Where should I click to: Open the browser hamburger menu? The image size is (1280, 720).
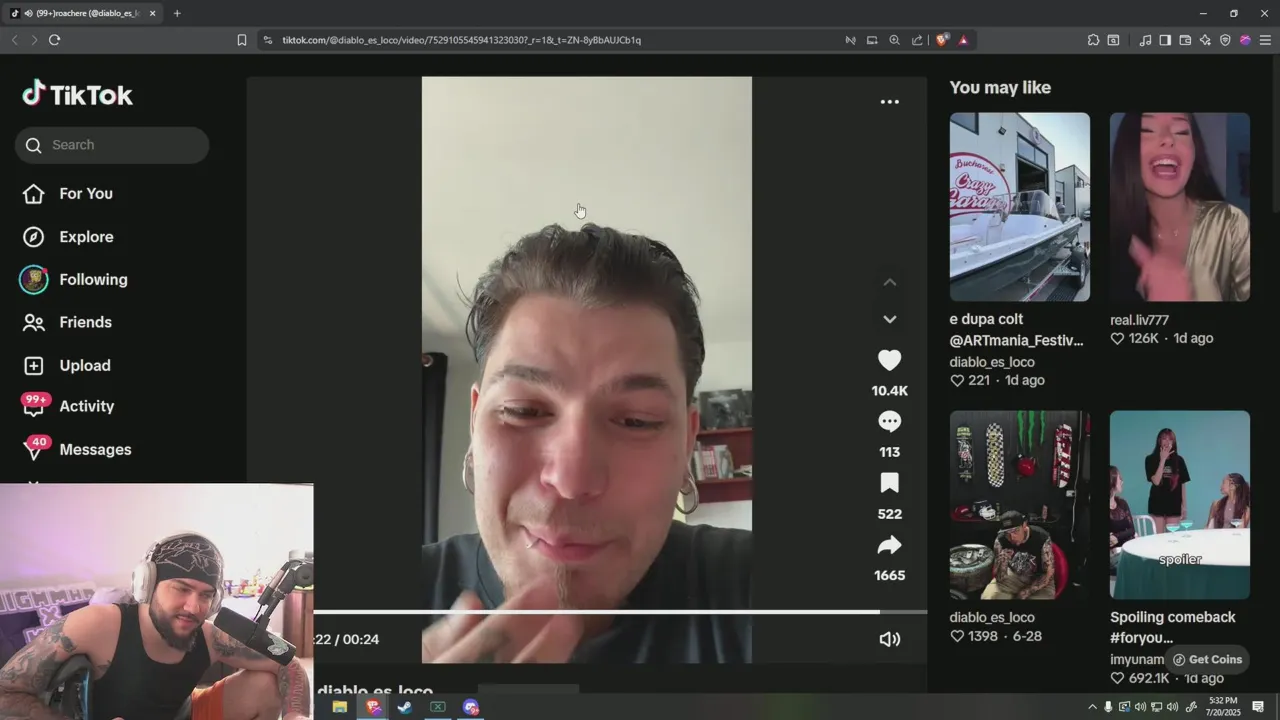point(1265,40)
